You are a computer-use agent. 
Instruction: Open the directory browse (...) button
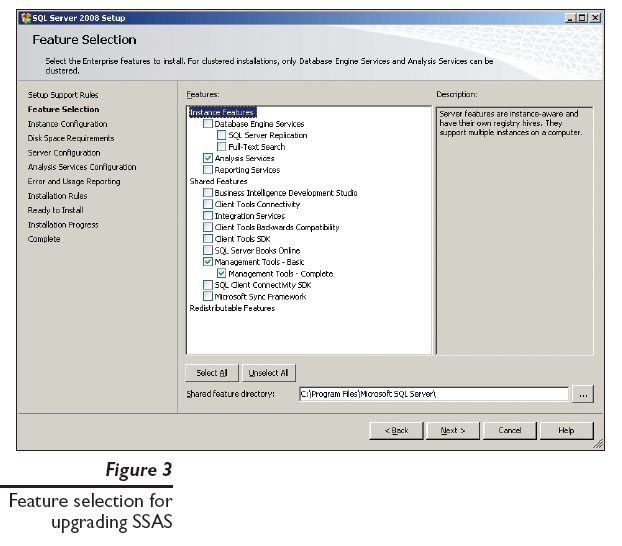(583, 394)
